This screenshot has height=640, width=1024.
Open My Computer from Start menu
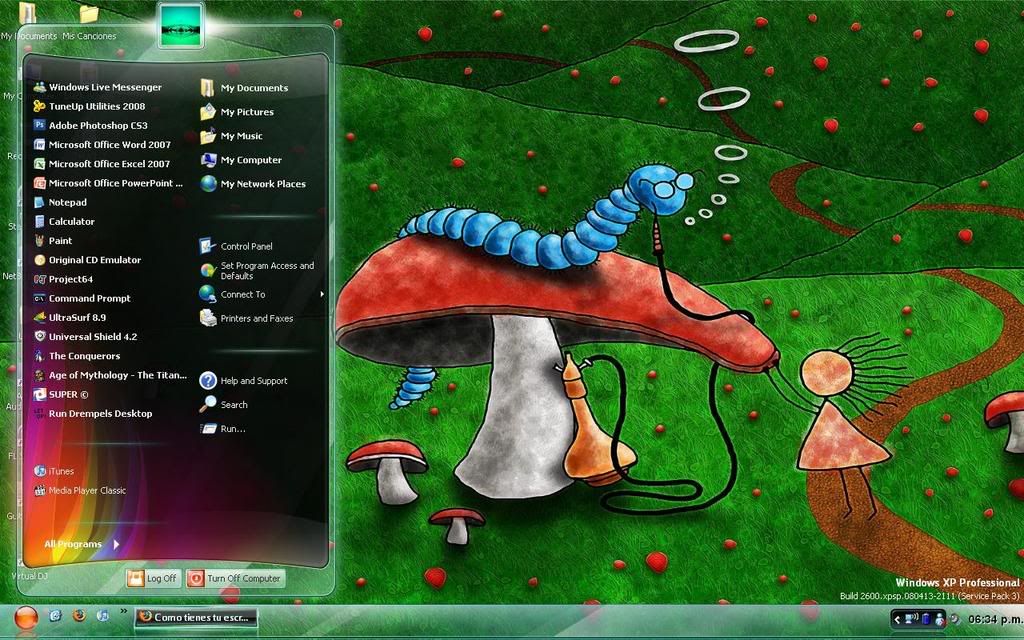[241, 160]
